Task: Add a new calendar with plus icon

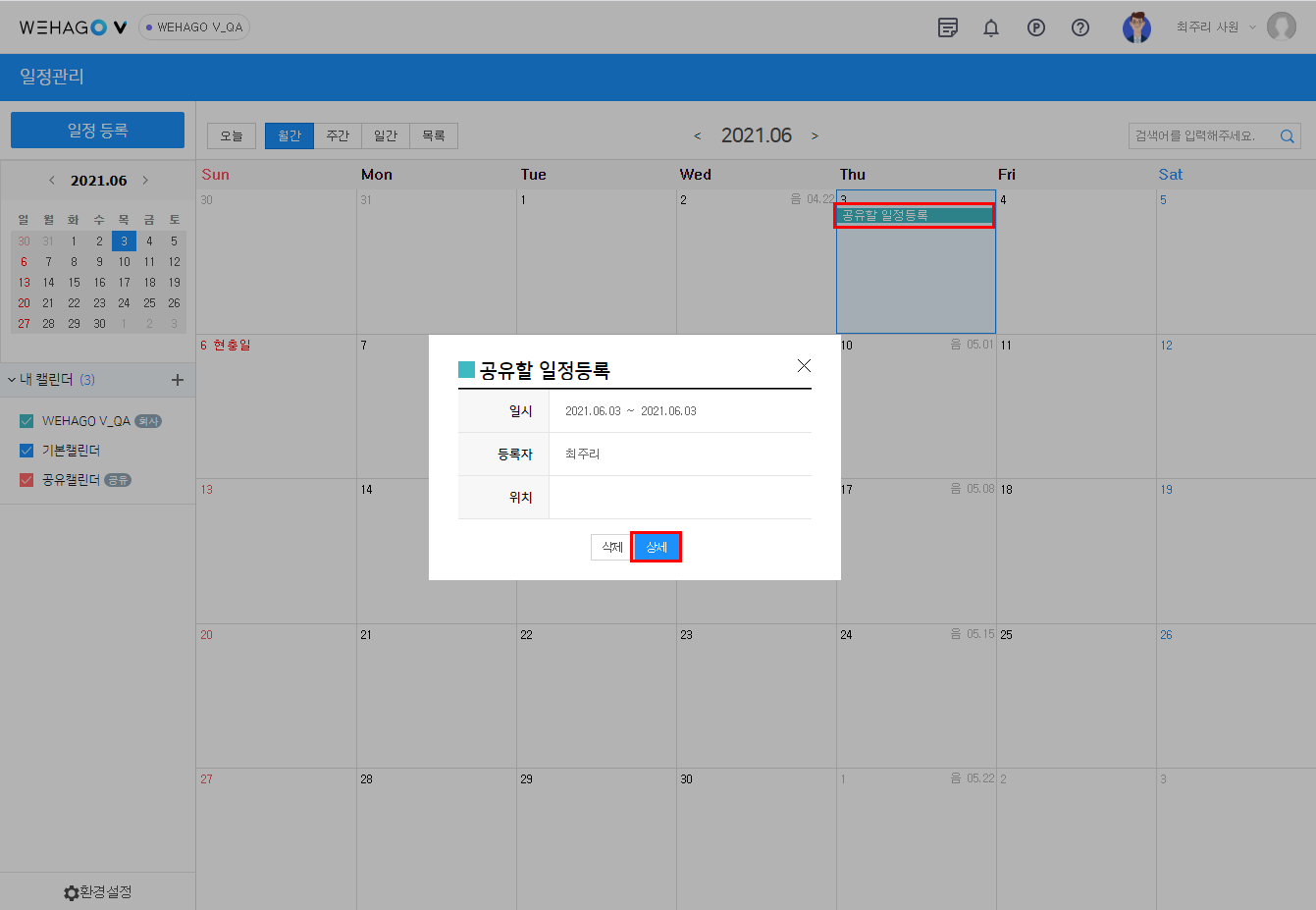Action: pyautogui.click(x=178, y=380)
